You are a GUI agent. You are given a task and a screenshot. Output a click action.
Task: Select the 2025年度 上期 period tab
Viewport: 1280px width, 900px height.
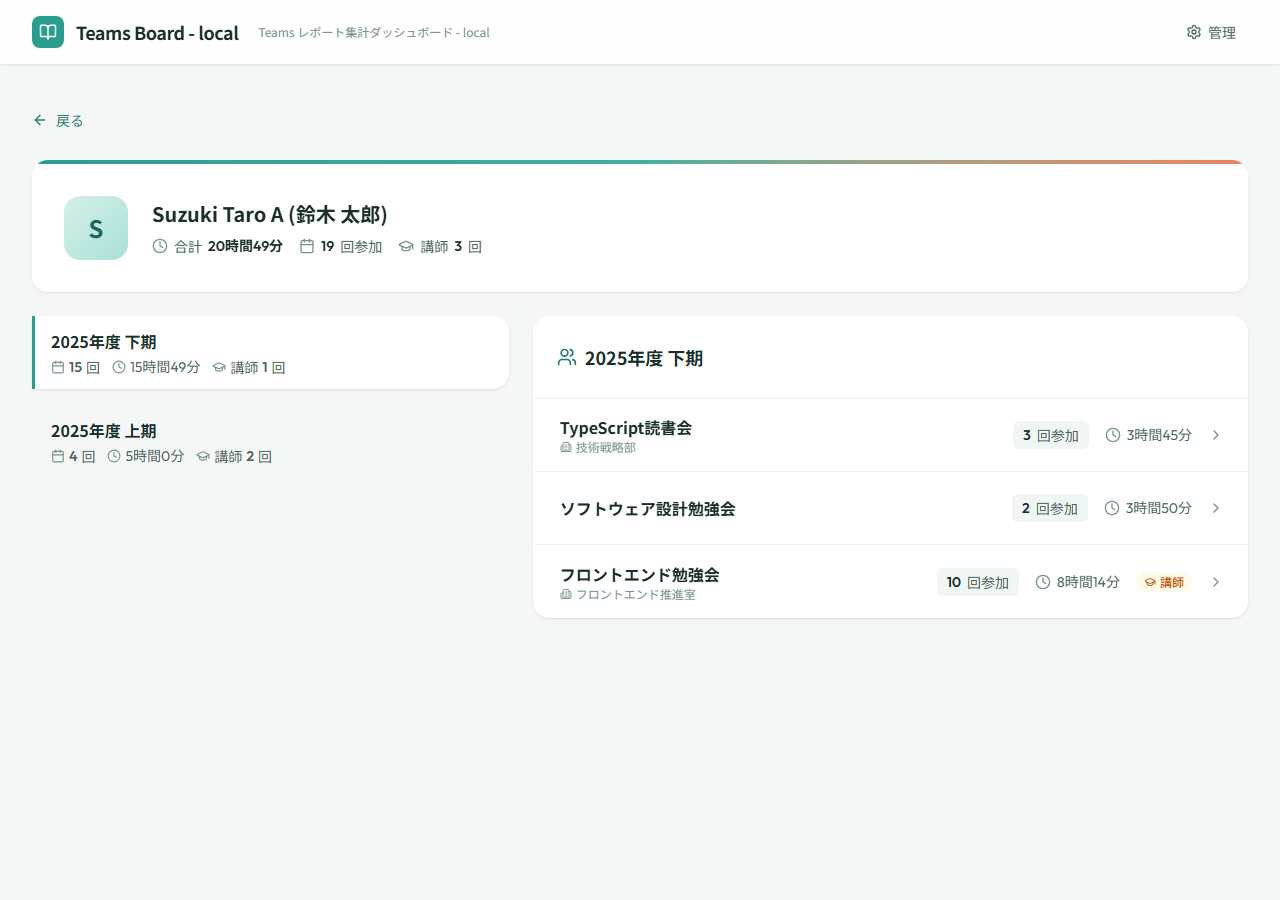point(270,442)
